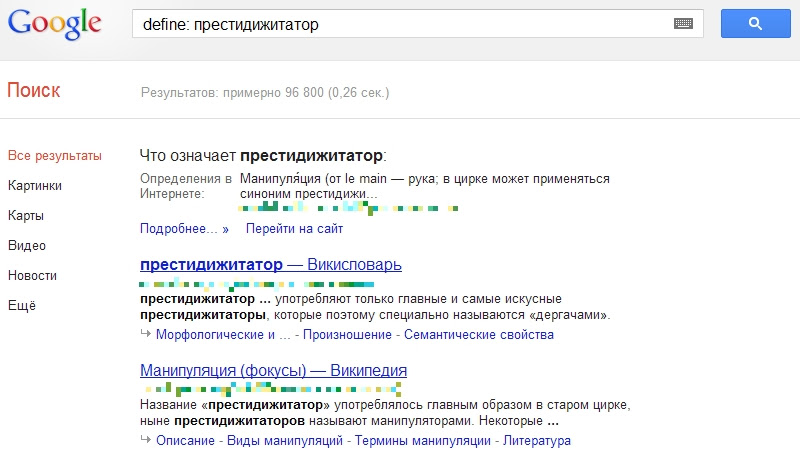Follow the 'Перейти на сайт' link
The width and height of the screenshot is (800, 453).
(294, 229)
